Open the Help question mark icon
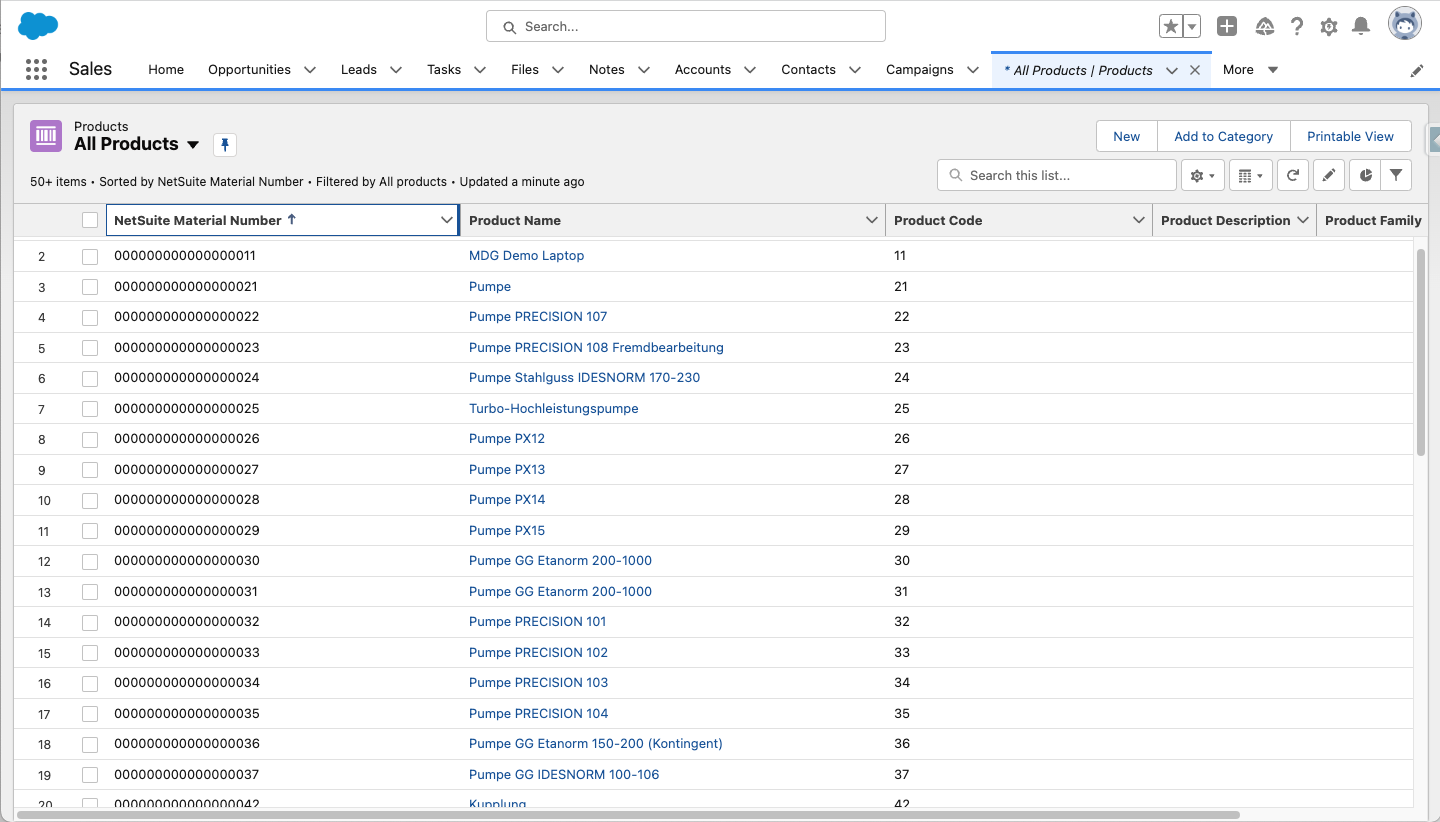This screenshot has height=822, width=1440. [1297, 27]
